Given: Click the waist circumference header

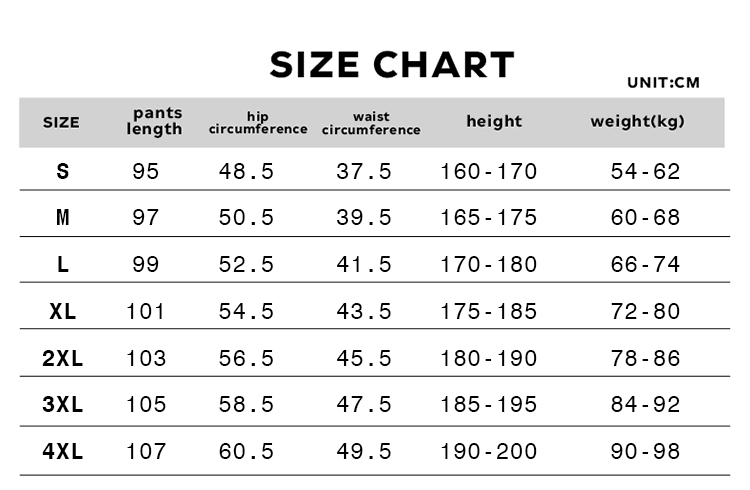Looking at the screenshot, I should [x=371, y=123].
